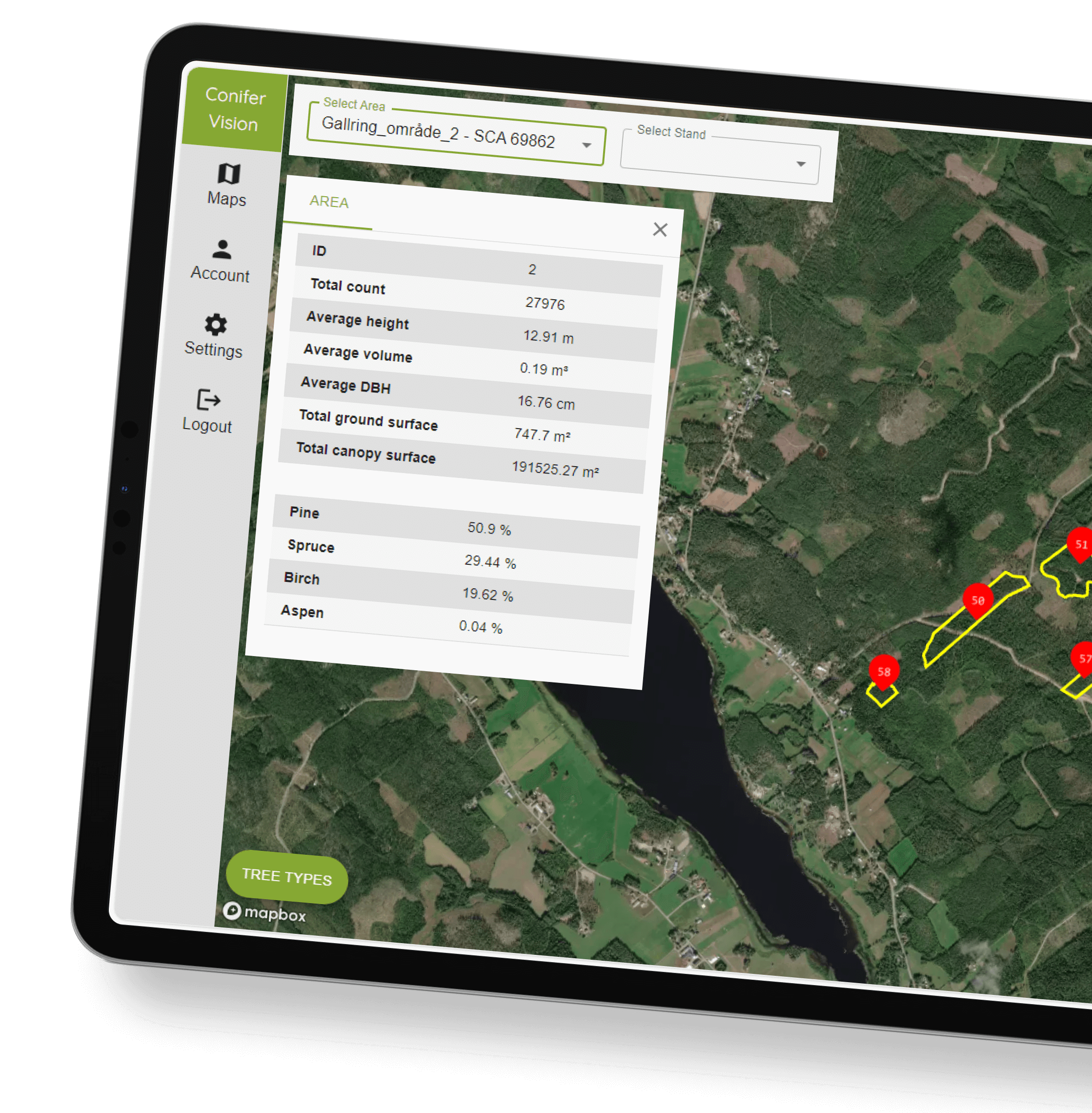Click the Birch percentage 19.62 %

pos(487,595)
